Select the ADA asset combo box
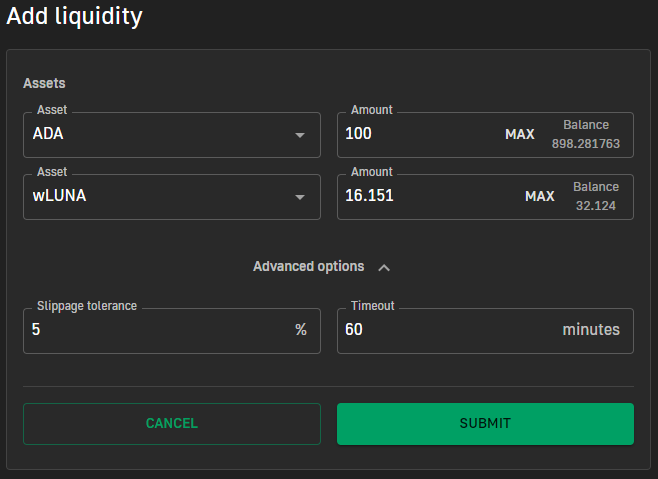Viewport: 658px width, 479px height. [x=172, y=135]
